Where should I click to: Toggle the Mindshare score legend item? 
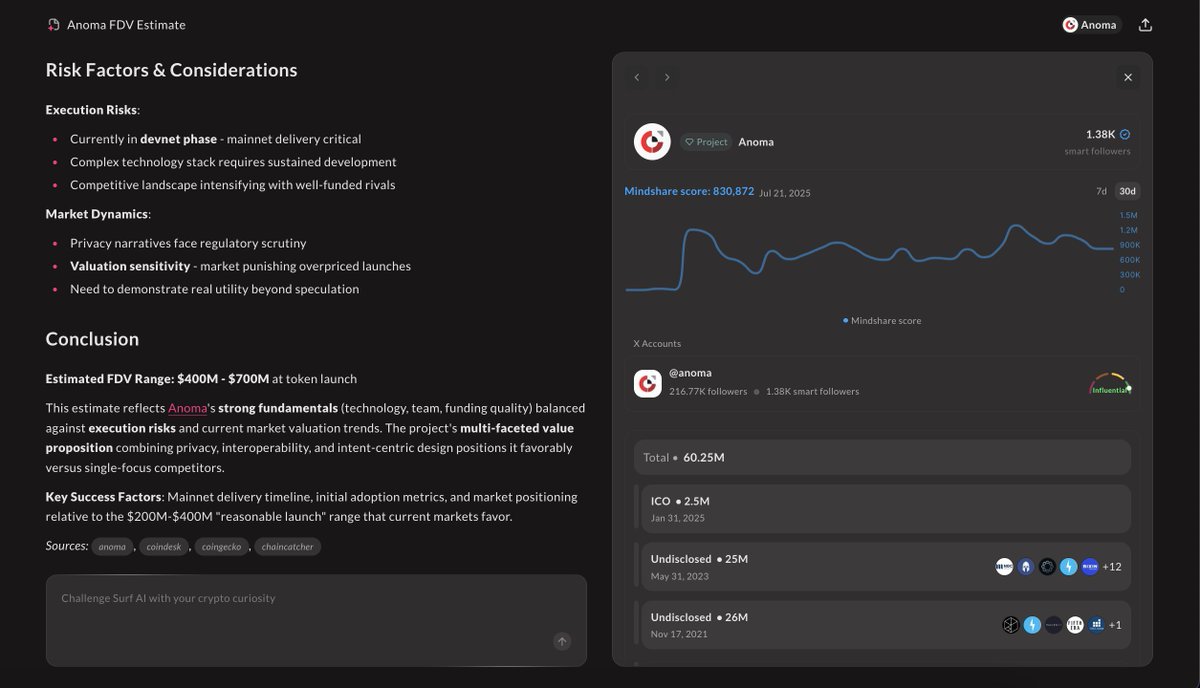pos(882,321)
